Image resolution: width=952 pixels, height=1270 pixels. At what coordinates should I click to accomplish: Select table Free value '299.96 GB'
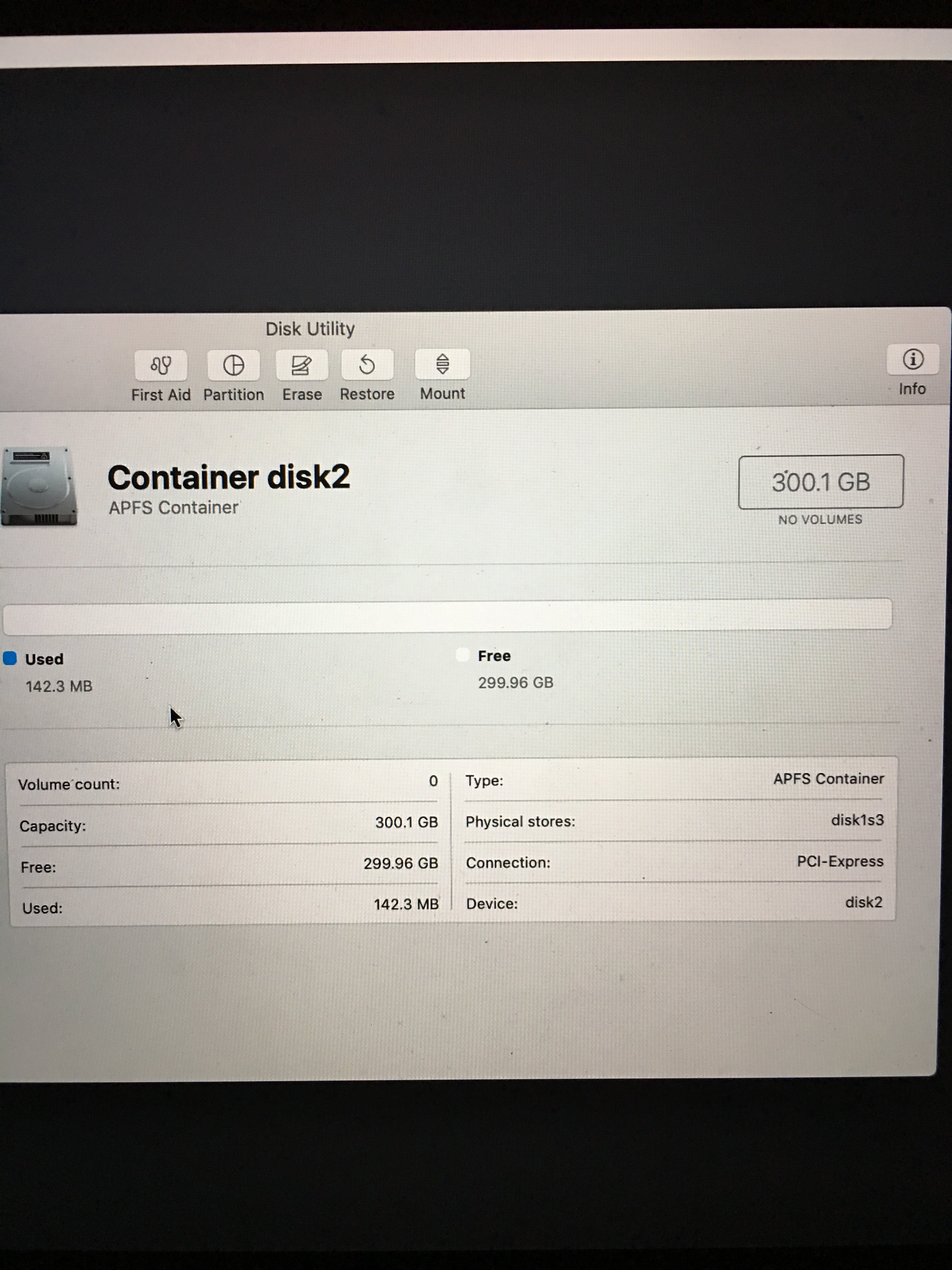point(400,863)
